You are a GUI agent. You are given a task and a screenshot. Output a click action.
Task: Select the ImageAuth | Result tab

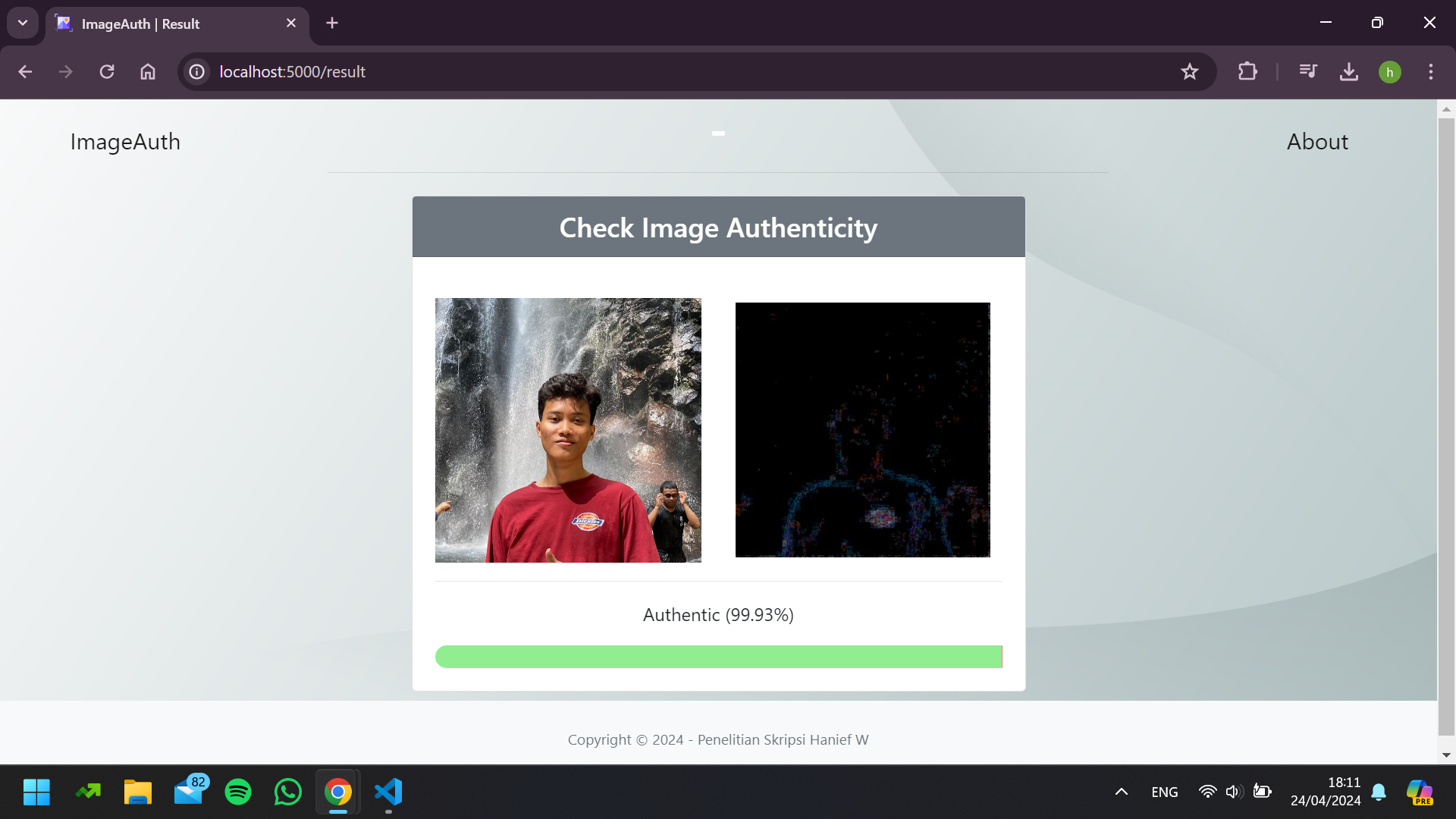coord(167,24)
